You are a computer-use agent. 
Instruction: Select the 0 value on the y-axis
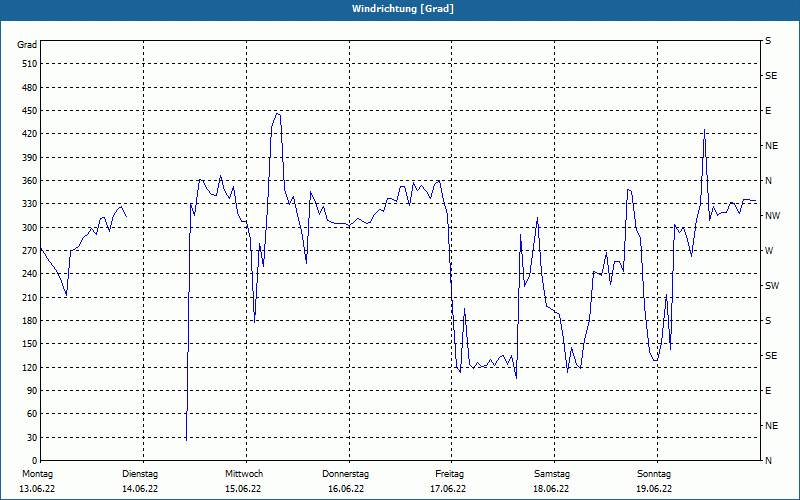click(x=35, y=460)
